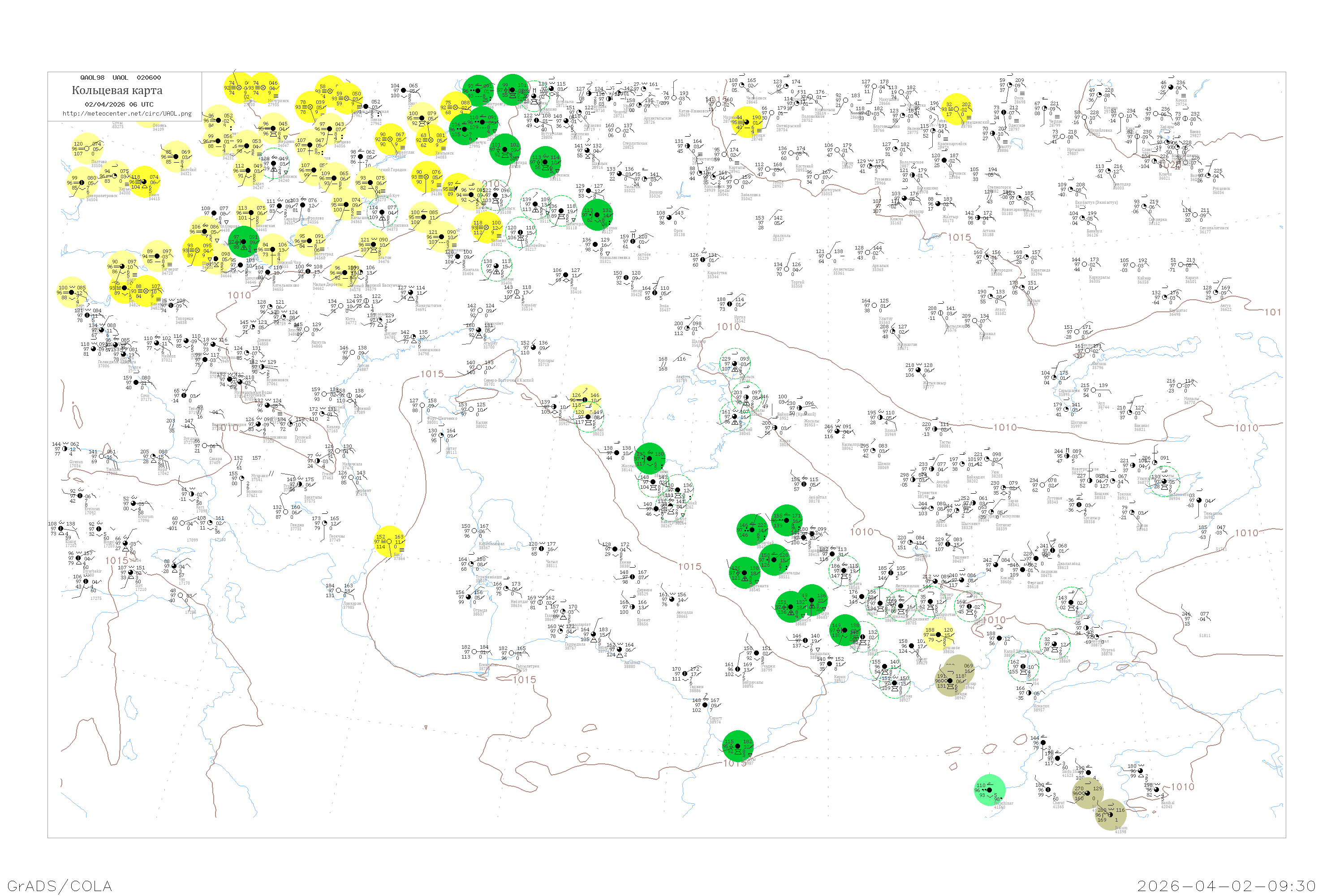
Task: Click the GrADS/COLA label at bottom left
Action: click(60, 886)
